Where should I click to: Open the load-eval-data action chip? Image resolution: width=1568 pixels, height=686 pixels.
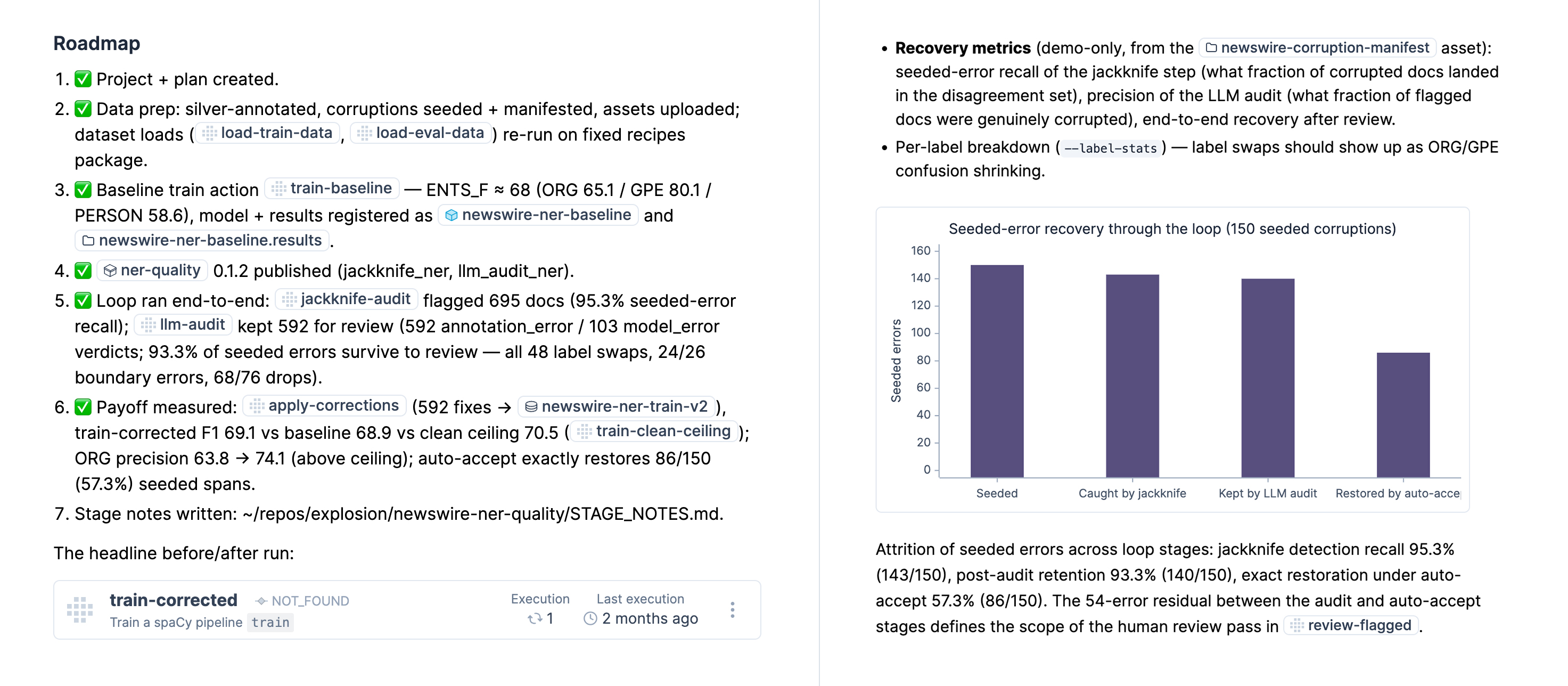tap(421, 133)
